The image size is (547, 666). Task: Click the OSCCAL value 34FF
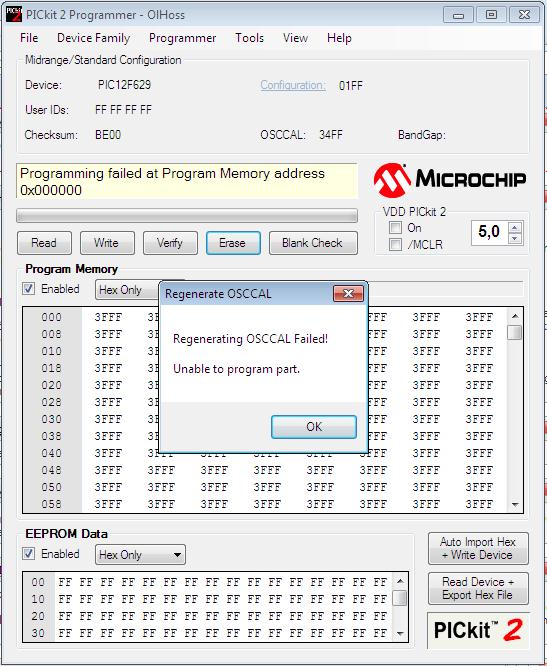331,135
